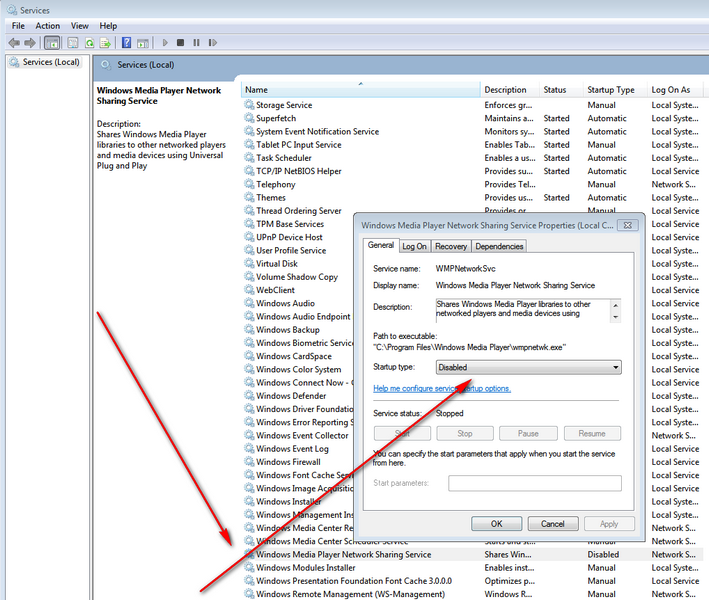Click the Pause button under Service status
The image size is (709, 600).
point(528,433)
